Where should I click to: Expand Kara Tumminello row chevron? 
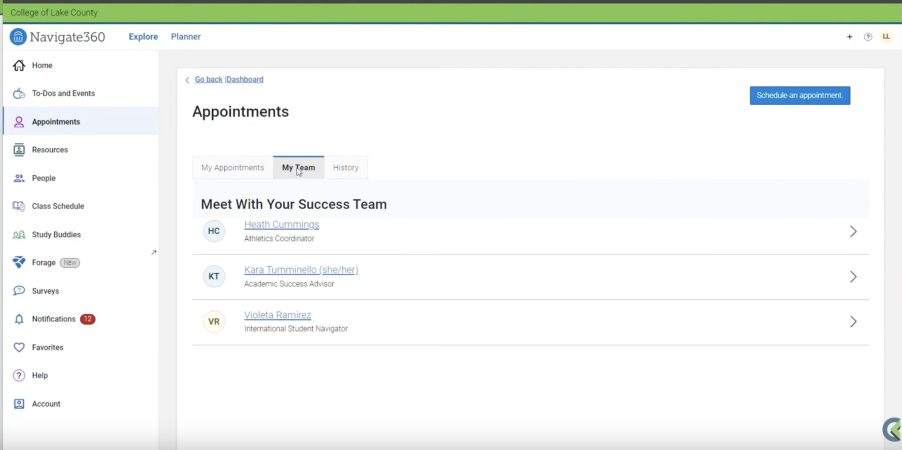coord(853,277)
